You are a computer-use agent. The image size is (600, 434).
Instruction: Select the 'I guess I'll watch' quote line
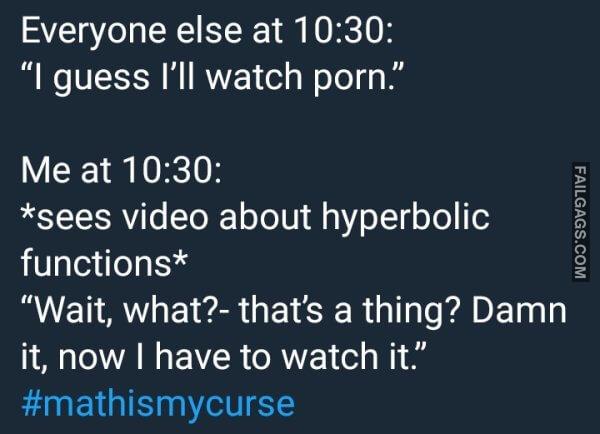point(211,78)
